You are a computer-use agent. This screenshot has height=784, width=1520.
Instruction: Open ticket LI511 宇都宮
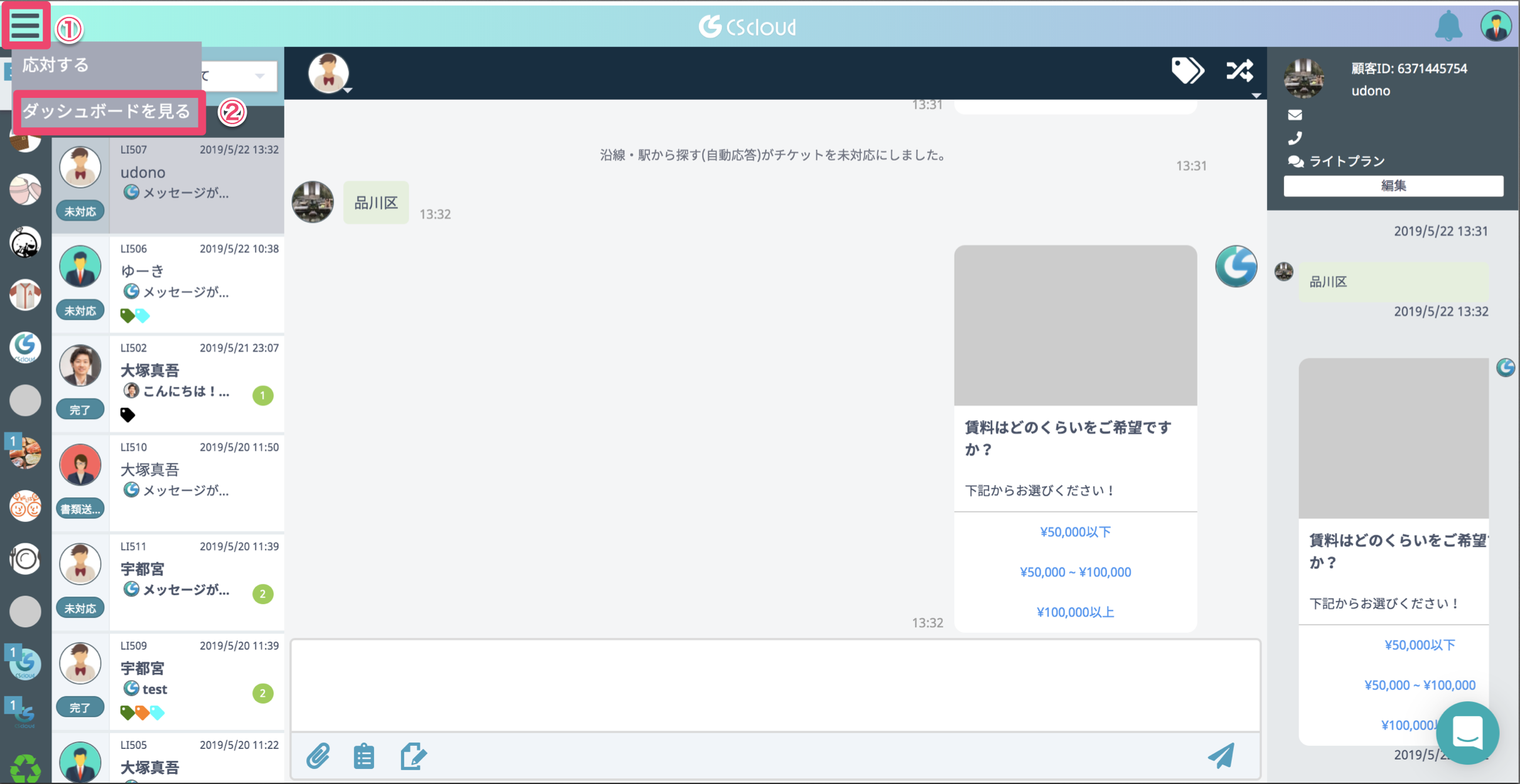pyautogui.click(x=168, y=582)
